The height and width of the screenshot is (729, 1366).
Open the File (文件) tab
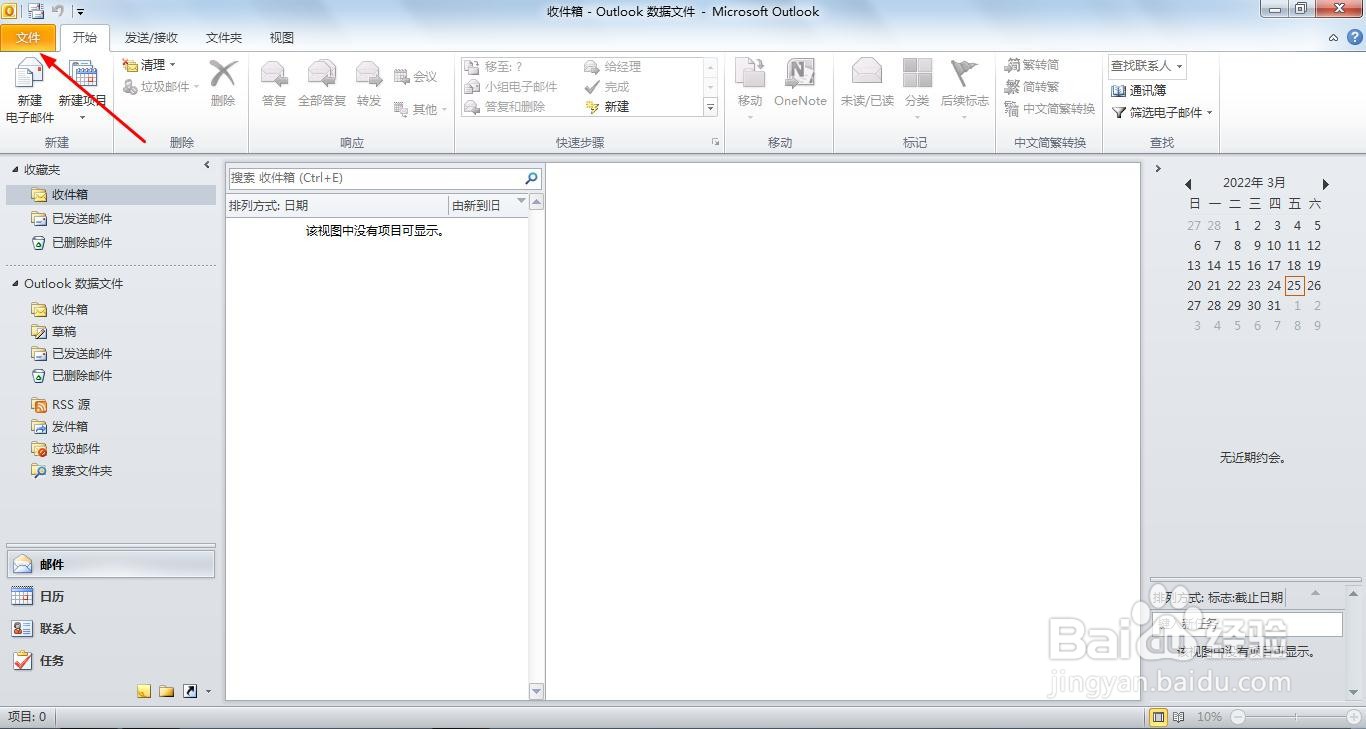pyautogui.click(x=28, y=37)
